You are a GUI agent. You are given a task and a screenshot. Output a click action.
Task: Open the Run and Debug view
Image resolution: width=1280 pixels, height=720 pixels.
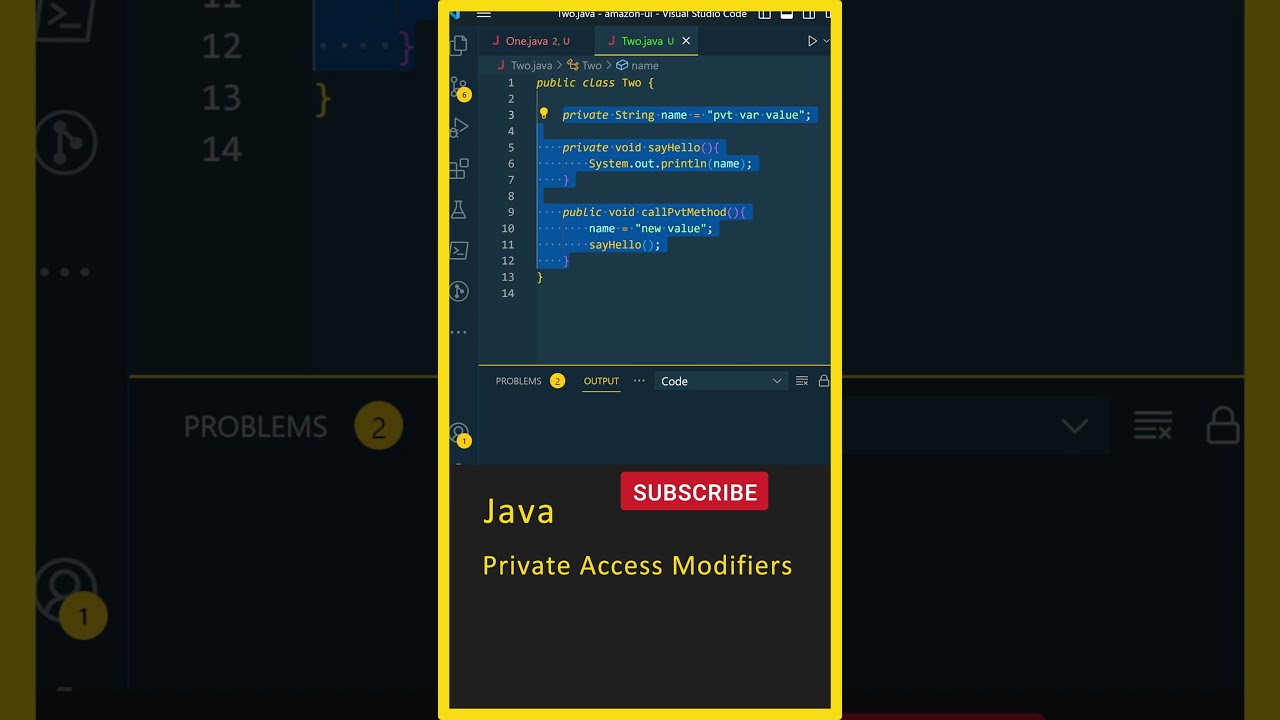(459, 127)
